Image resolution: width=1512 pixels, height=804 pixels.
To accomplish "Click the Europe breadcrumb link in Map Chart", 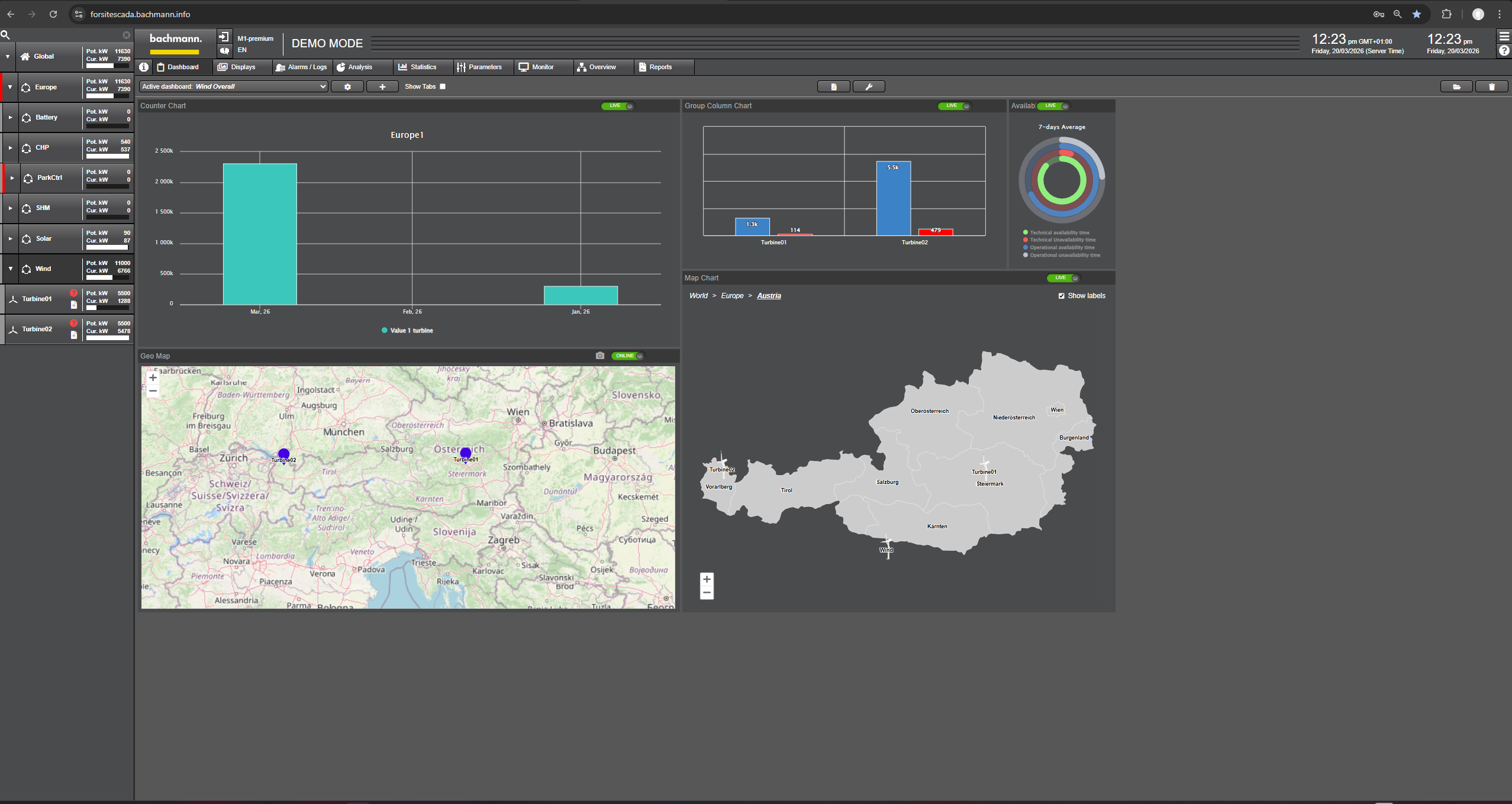I will point(732,296).
